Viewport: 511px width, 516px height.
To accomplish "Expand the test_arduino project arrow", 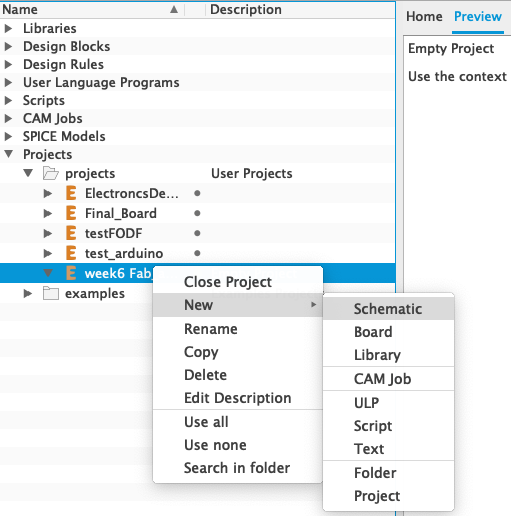I will coord(48,253).
